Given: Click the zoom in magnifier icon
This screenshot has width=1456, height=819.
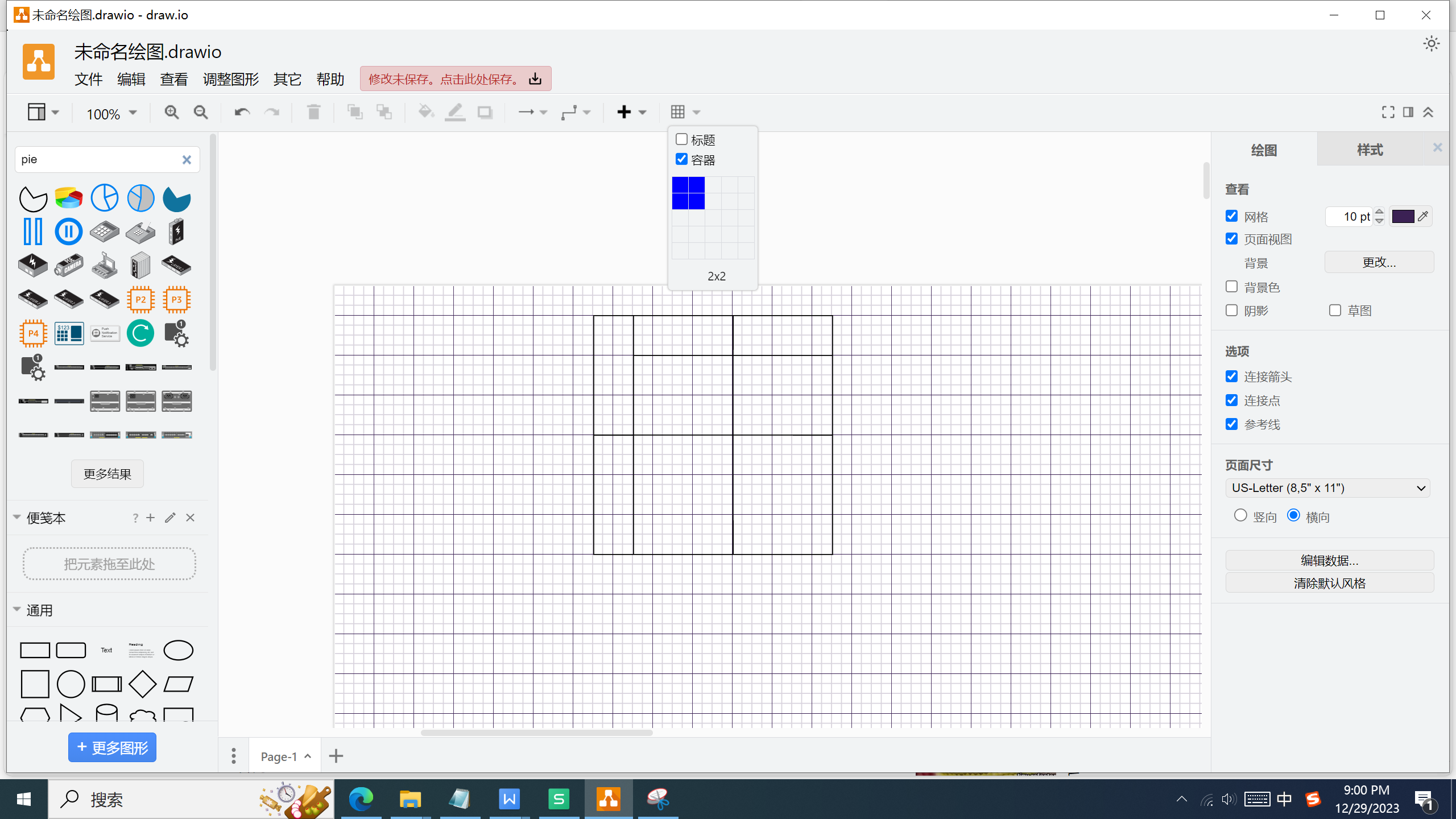Looking at the screenshot, I should [x=171, y=112].
